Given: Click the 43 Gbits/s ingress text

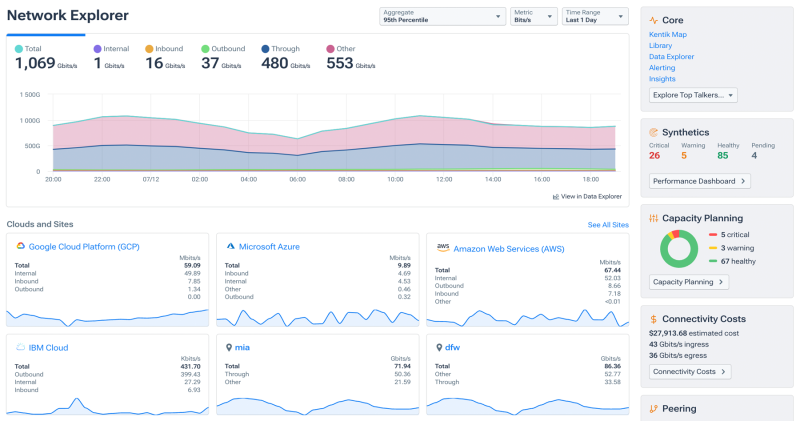Looking at the screenshot, I should (x=679, y=344).
